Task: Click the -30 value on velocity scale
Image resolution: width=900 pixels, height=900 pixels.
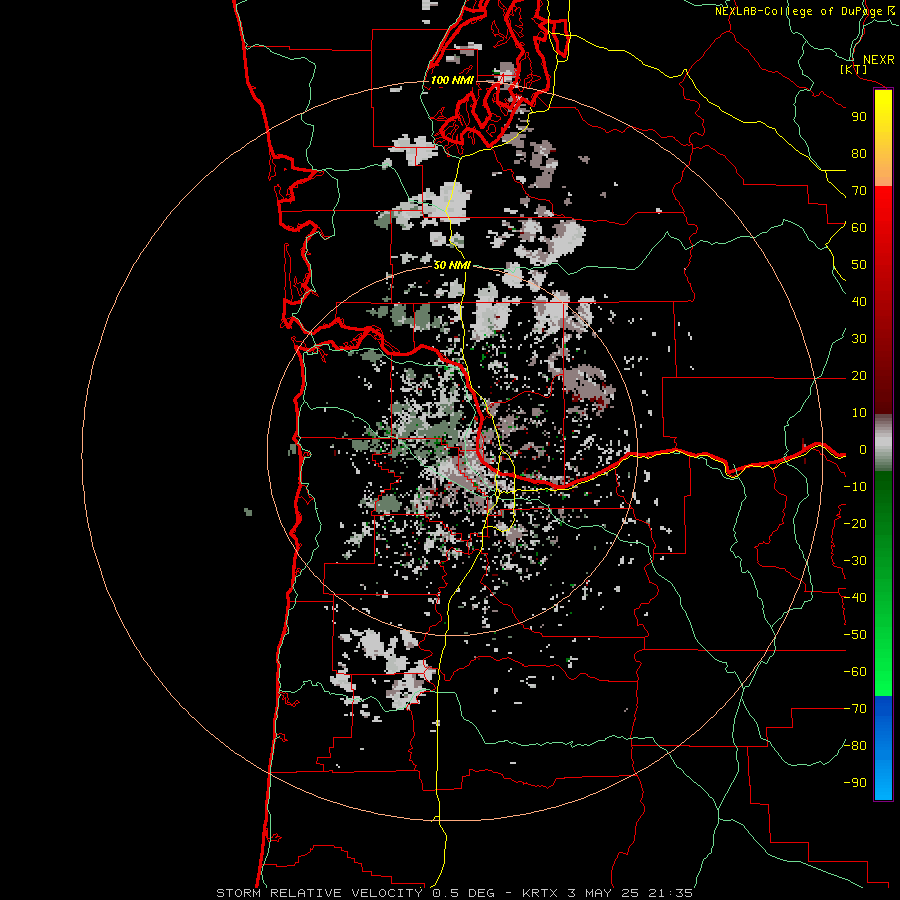Action: click(855, 561)
